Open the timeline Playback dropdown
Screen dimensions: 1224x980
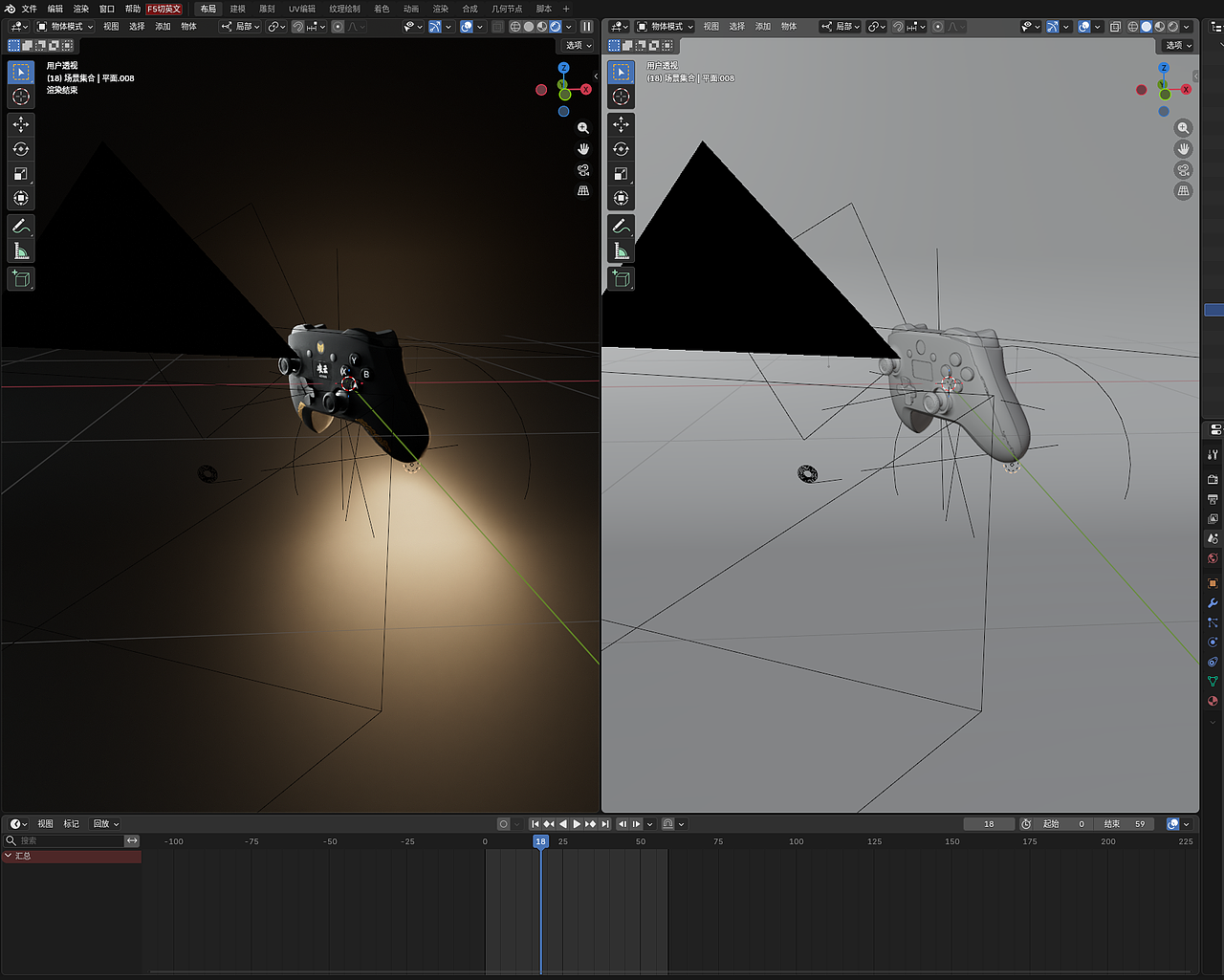[105, 824]
